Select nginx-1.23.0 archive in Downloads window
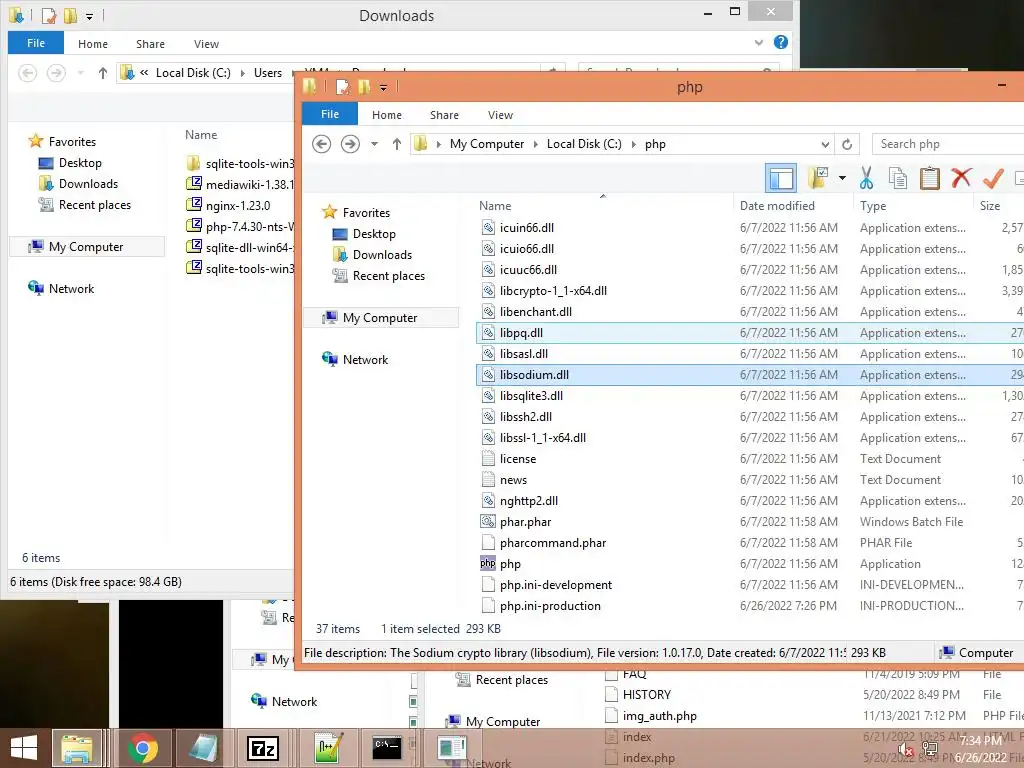The width and height of the screenshot is (1024, 768). [x=238, y=206]
